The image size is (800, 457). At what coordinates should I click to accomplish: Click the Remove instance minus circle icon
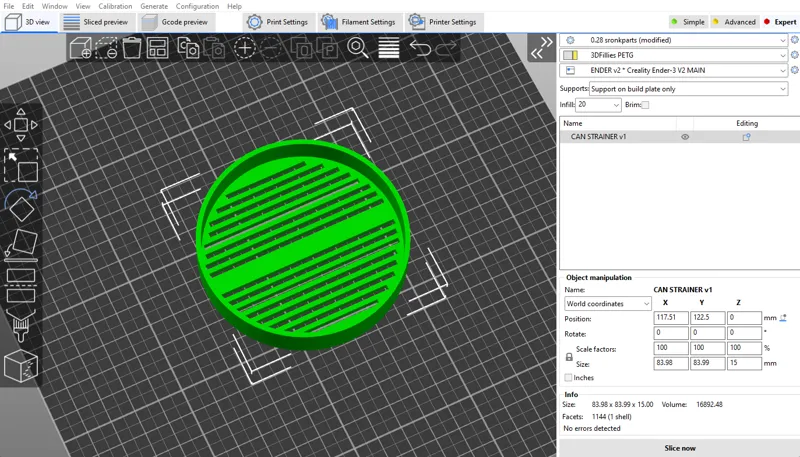270,48
